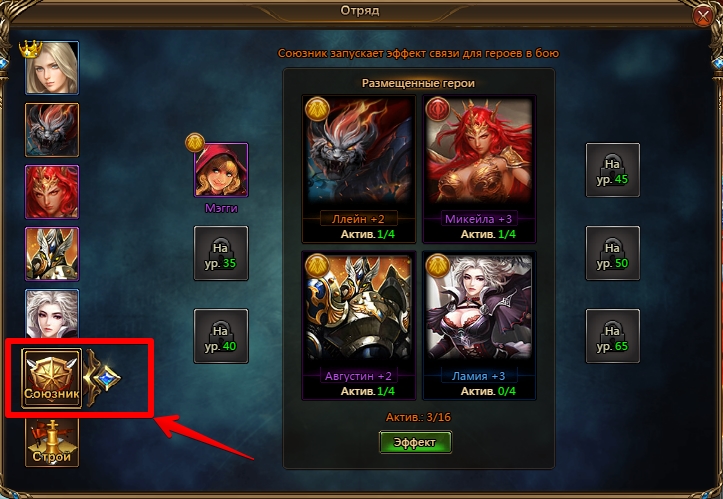Viewport: 723px width, 499px height.
Task: Select the white-haired Ламия icon in sidebar
Action: point(52,314)
